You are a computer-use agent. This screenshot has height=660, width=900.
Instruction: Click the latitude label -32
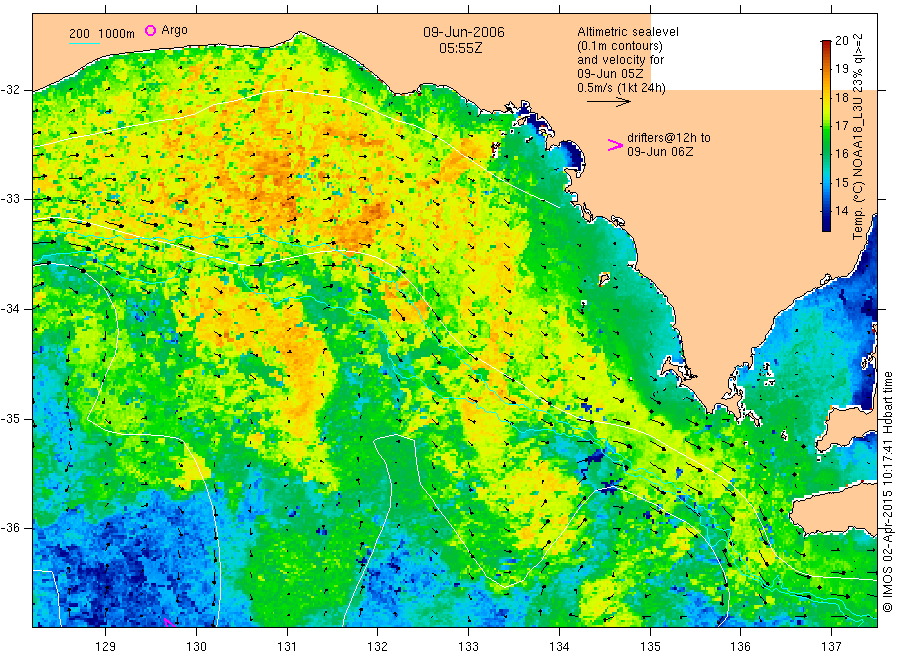click(10, 90)
